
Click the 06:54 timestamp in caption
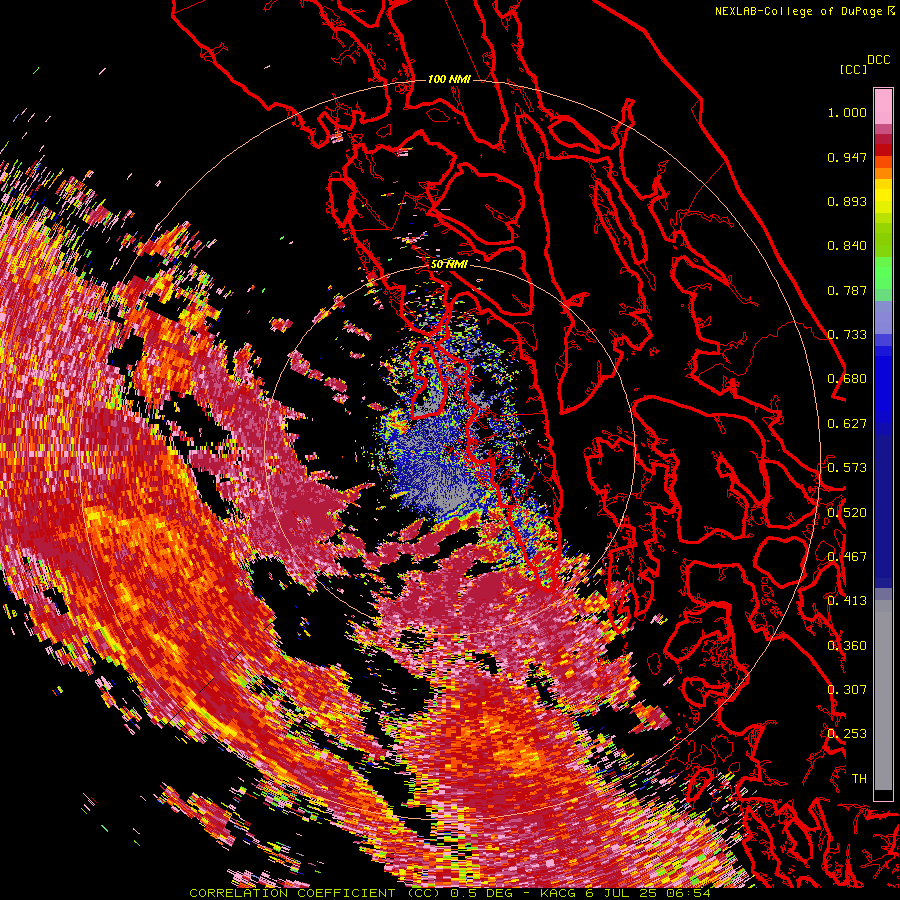click(688, 893)
